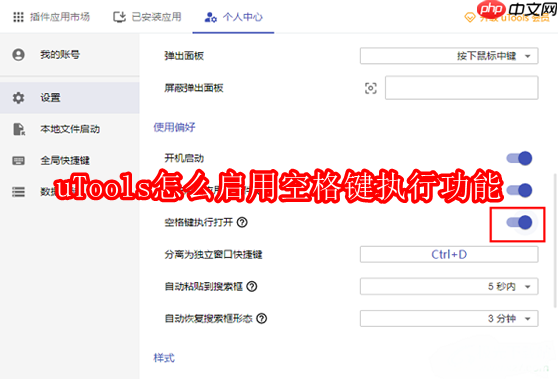The height and width of the screenshot is (379, 558).
Task: Toggle the 开机启动 switch
Action: point(519,158)
